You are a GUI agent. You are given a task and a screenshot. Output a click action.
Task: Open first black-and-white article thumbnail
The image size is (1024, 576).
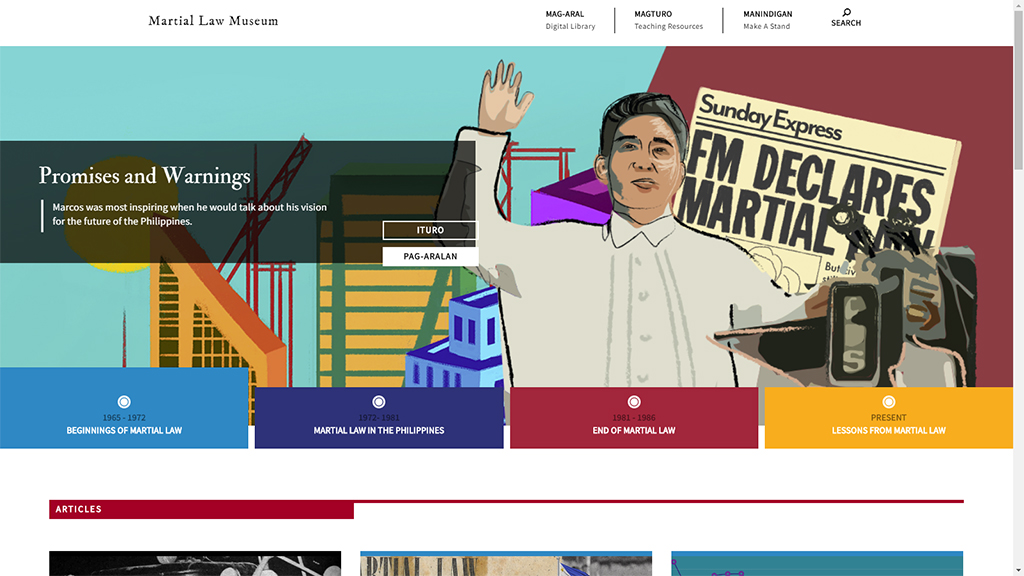click(195, 564)
